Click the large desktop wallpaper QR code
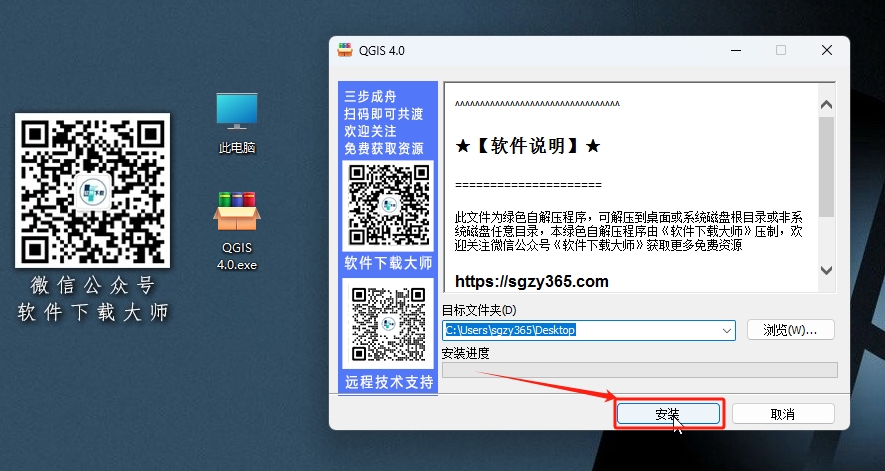 click(93, 190)
